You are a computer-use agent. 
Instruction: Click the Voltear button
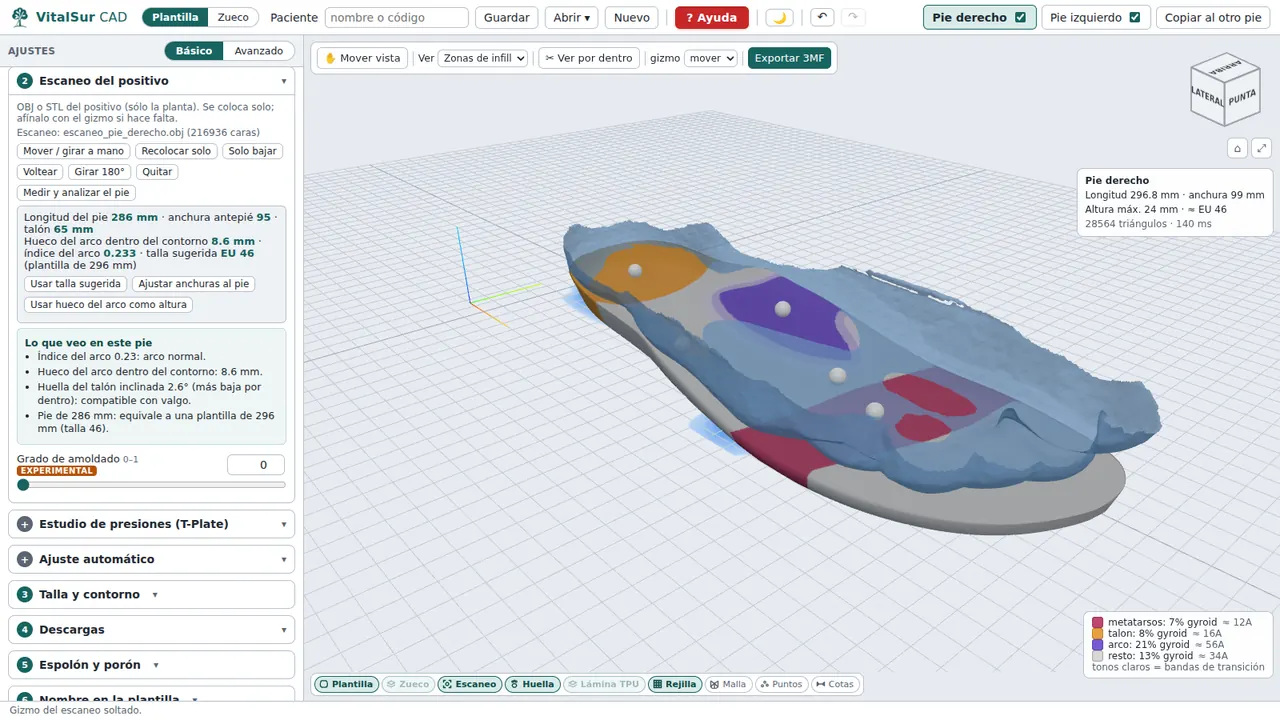pos(40,172)
